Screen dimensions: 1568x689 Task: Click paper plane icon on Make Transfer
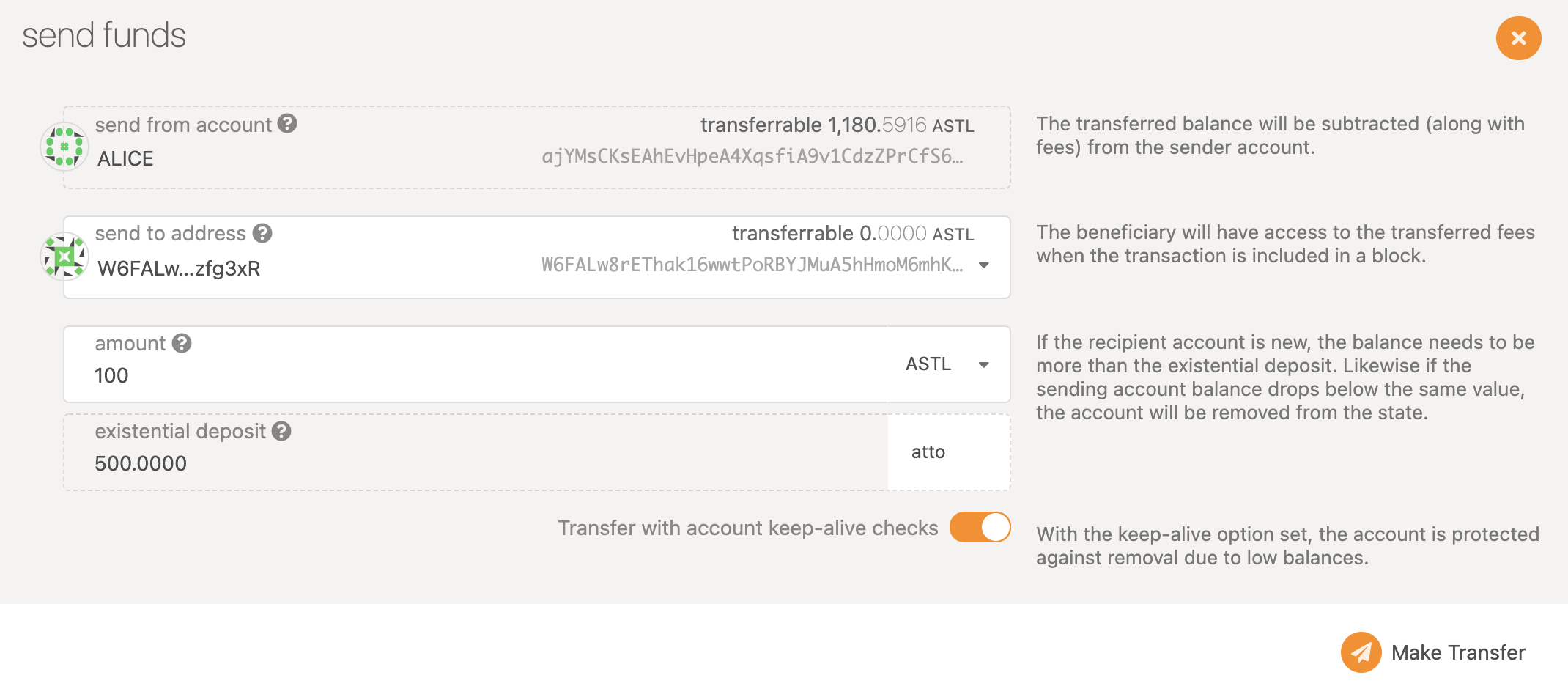coord(1361,652)
